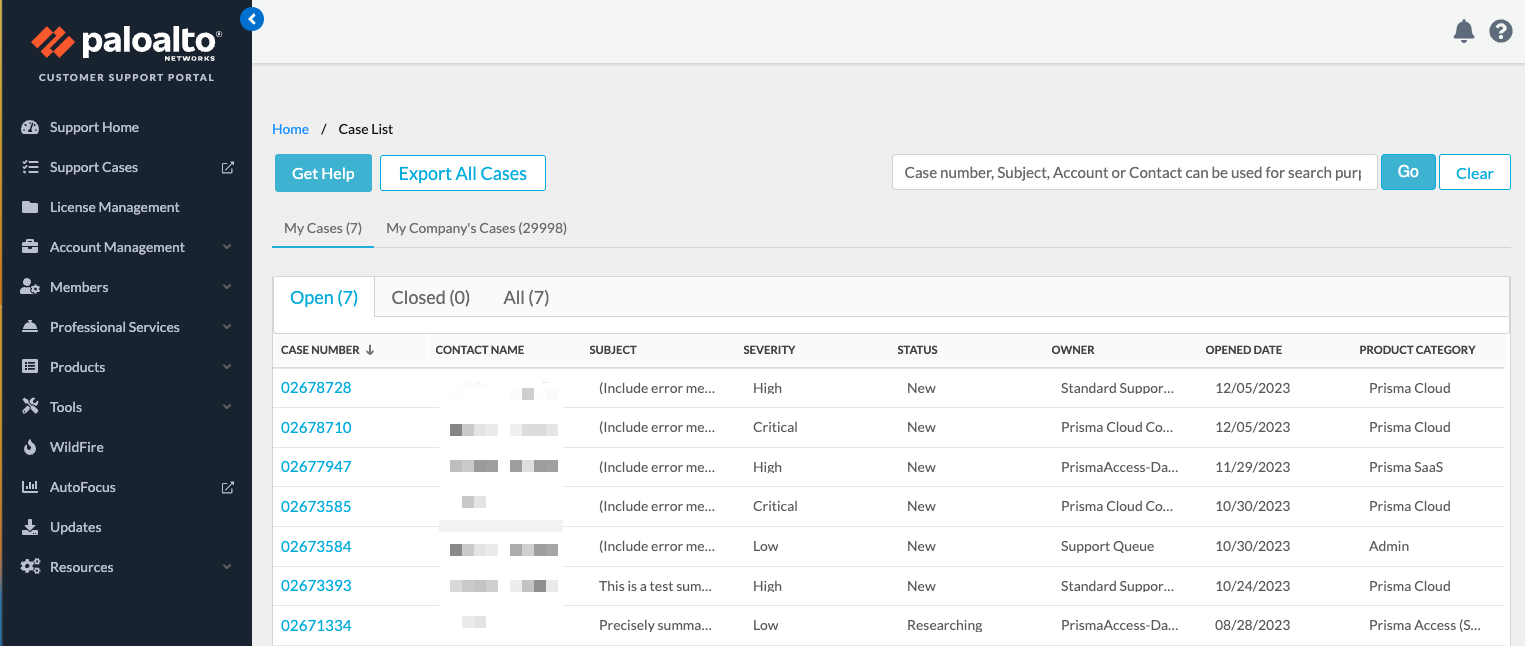Click the notifications bell icon
Image resolution: width=1525 pixels, height=646 pixels.
click(1463, 31)
